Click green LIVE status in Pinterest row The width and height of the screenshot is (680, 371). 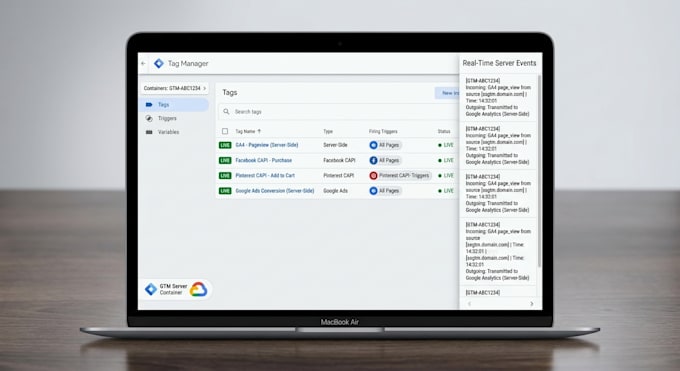[x=446, y=175]
